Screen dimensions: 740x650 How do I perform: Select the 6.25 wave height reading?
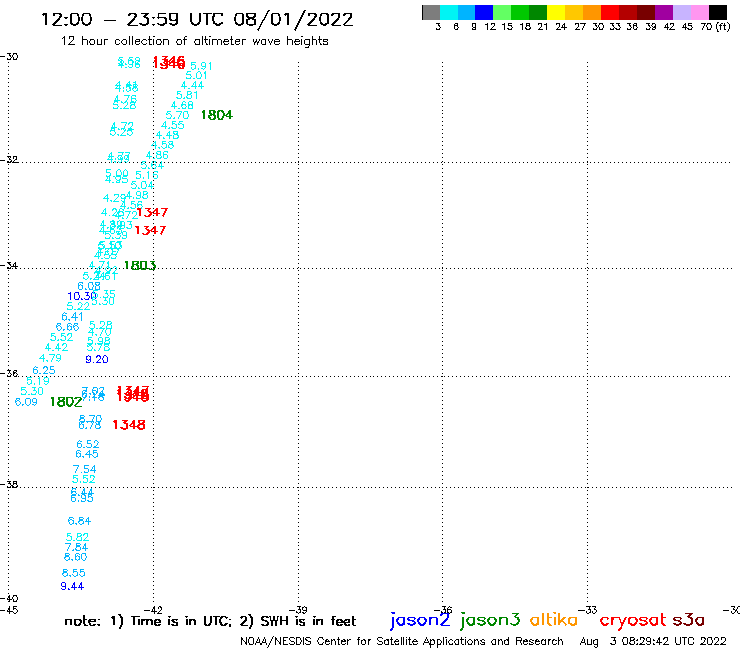pyautogui.click(x=44, y=371)
